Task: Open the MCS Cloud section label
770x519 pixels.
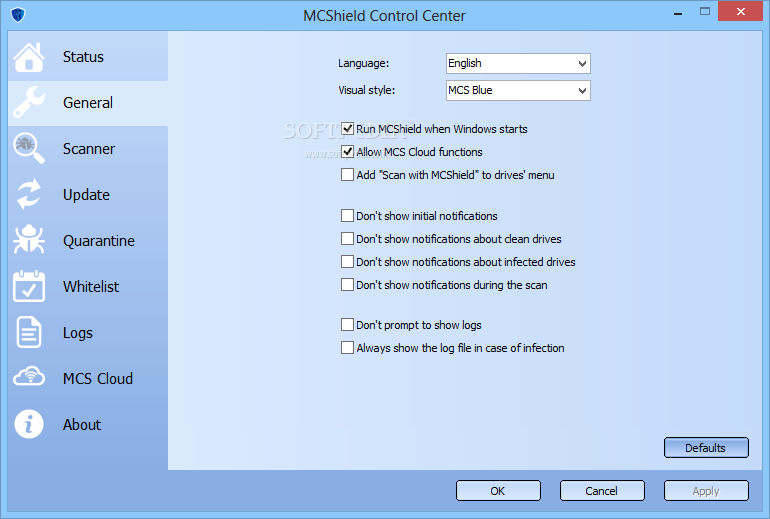Action: click(x=98, y=379)
